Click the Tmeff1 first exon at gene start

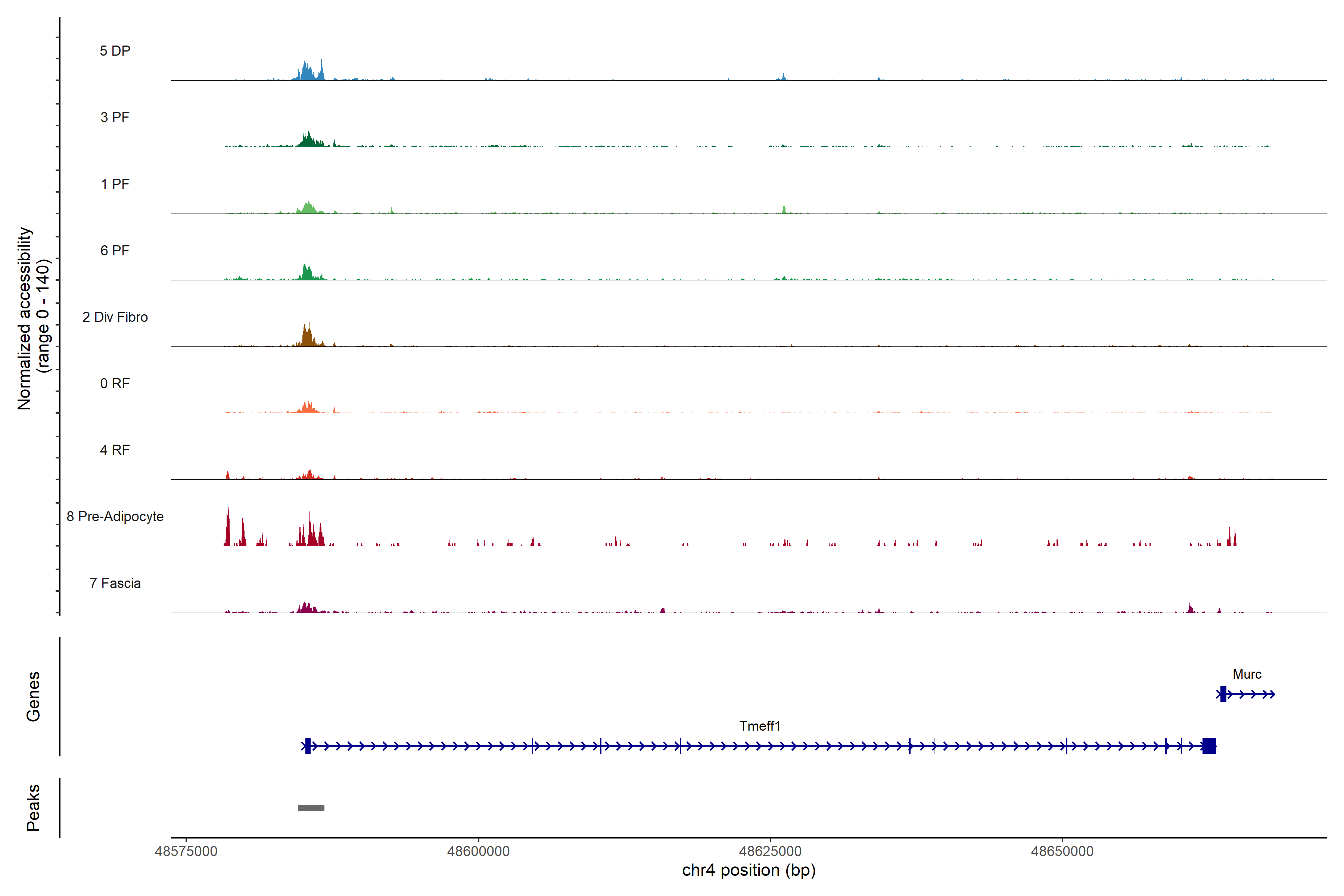coord(307,746)
